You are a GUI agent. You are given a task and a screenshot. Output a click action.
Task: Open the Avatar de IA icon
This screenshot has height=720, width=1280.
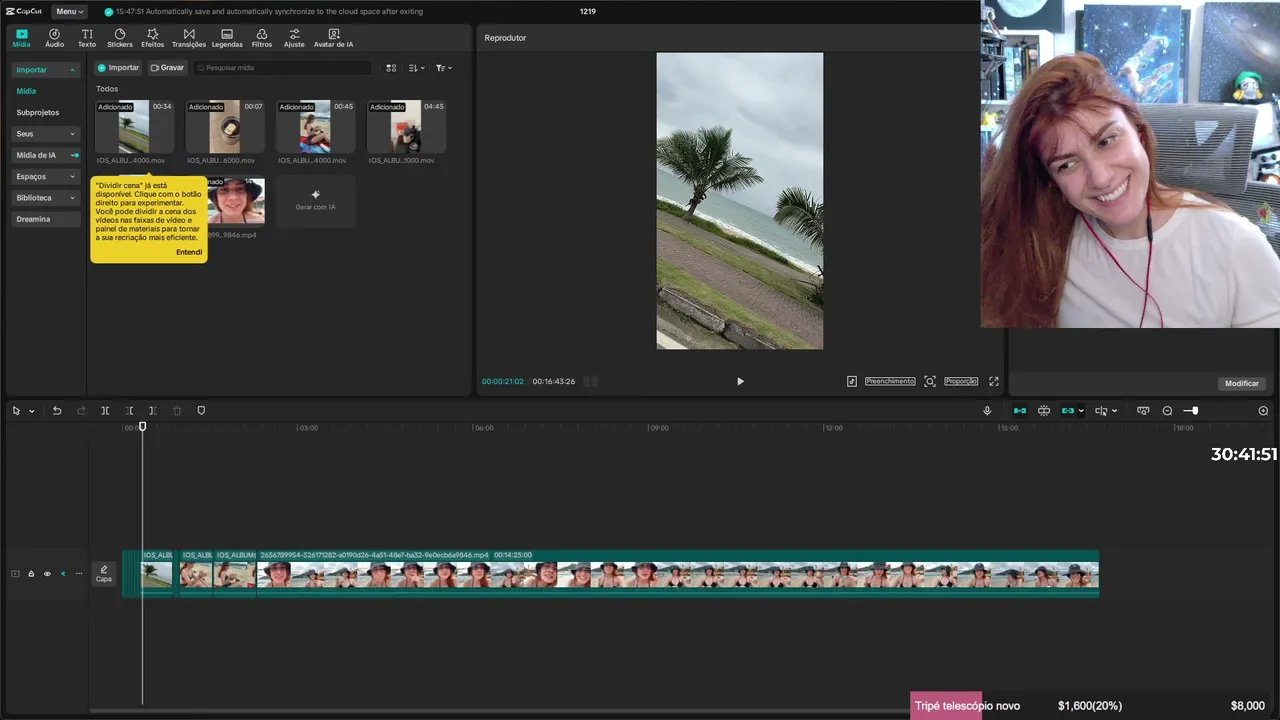[333, 38]
